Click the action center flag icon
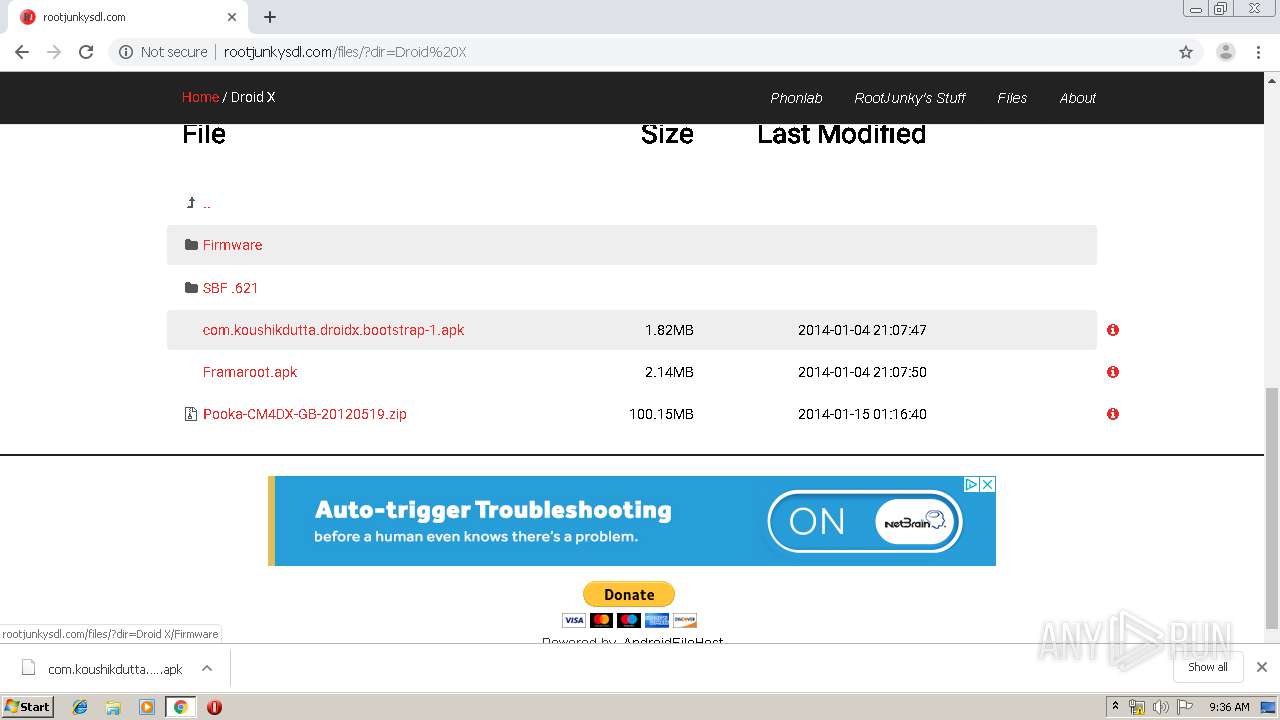 (1185, 707)
